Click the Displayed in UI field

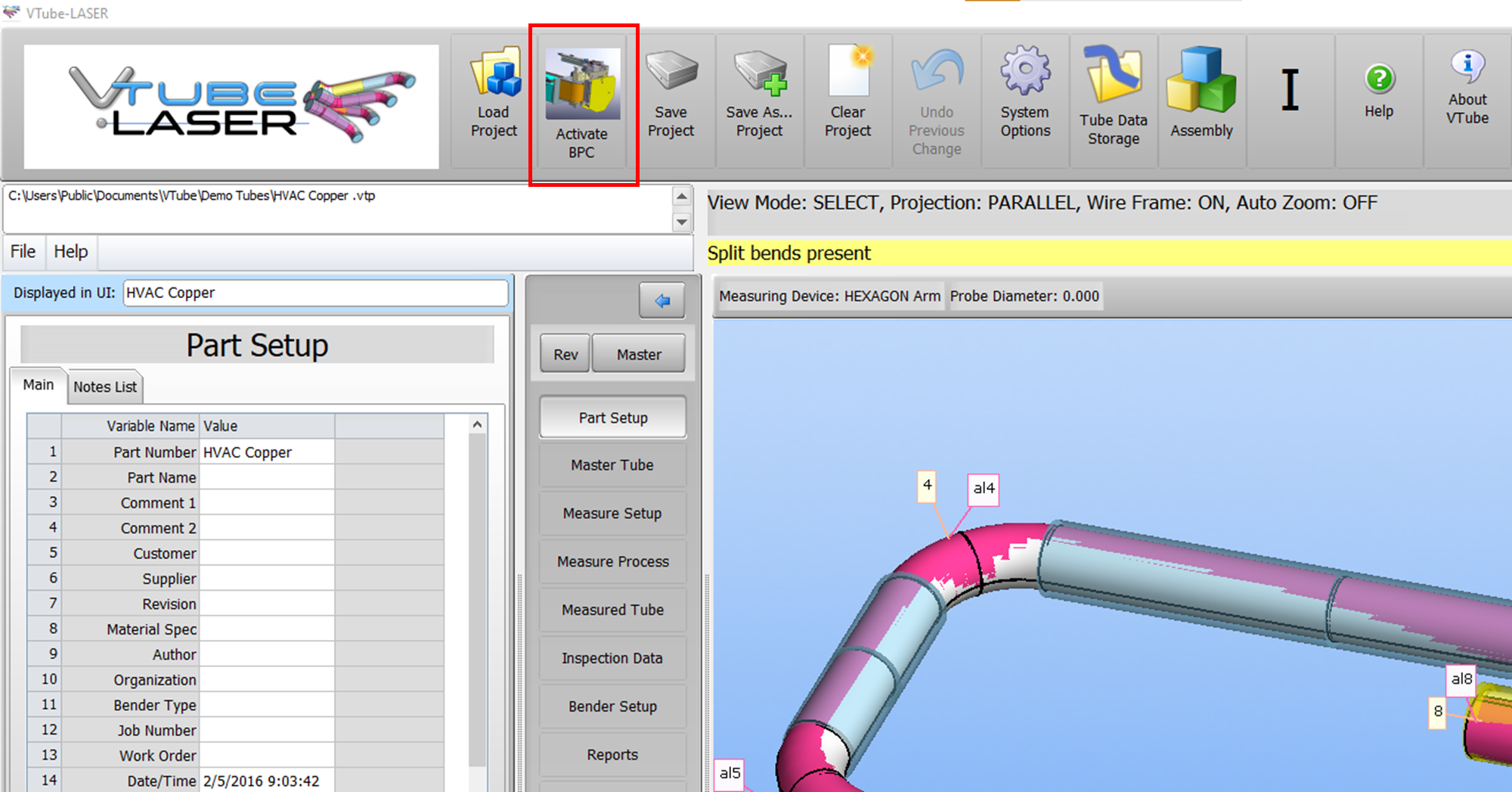click(315, 293)
